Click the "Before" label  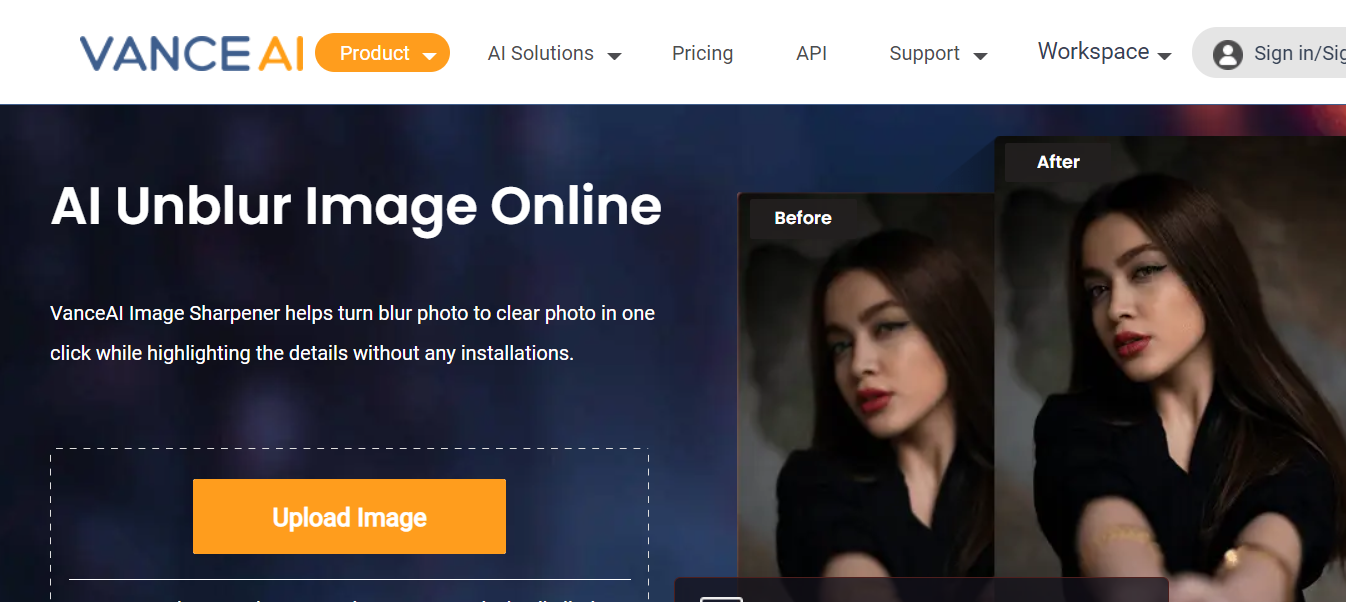803,218
